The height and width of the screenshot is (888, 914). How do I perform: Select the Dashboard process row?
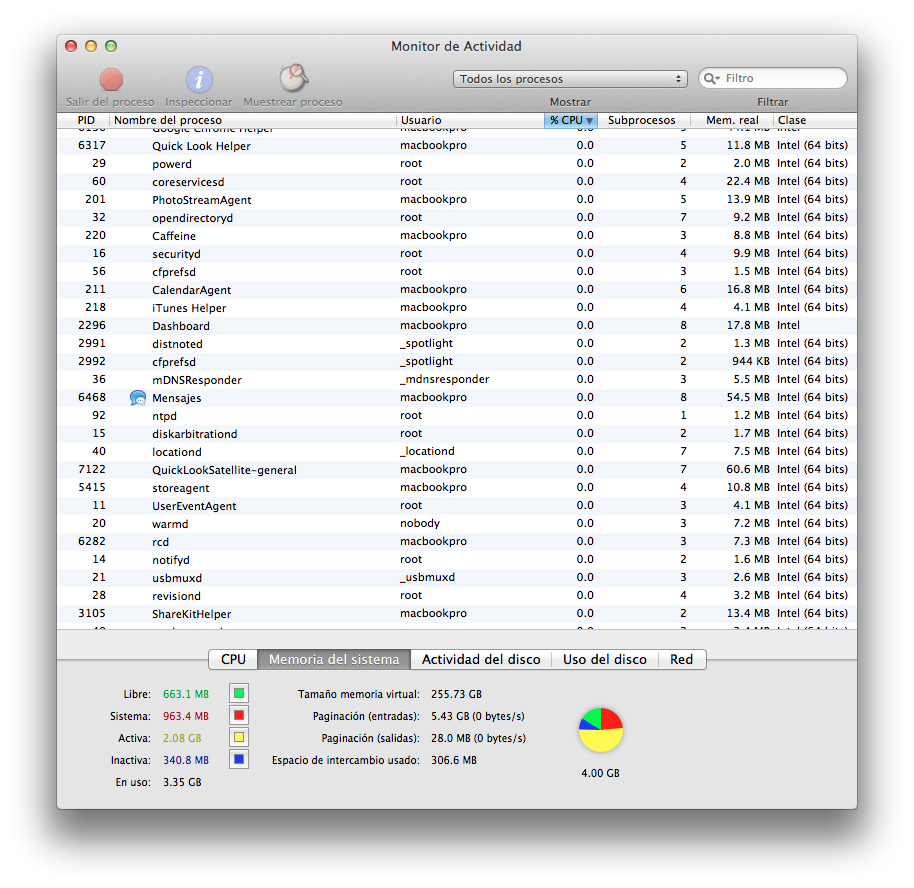coord(457,326)
